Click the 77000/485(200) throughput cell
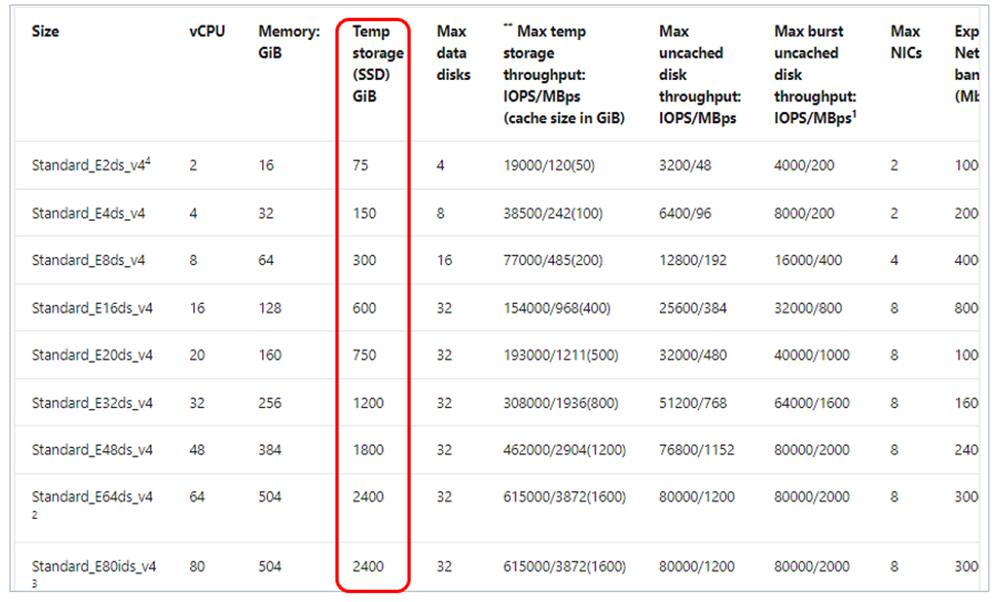The width and height of the screenshot is (999, 602). pyautogui.click(x=553, y=261)
